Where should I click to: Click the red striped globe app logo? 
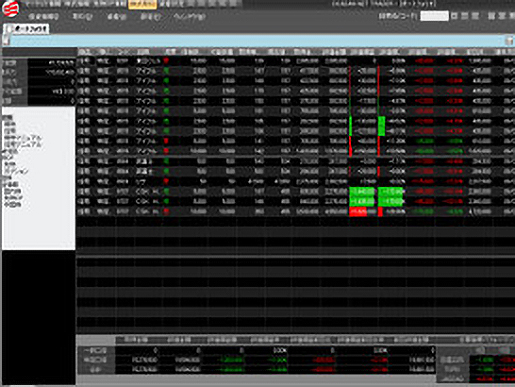[x=11, y=9]
